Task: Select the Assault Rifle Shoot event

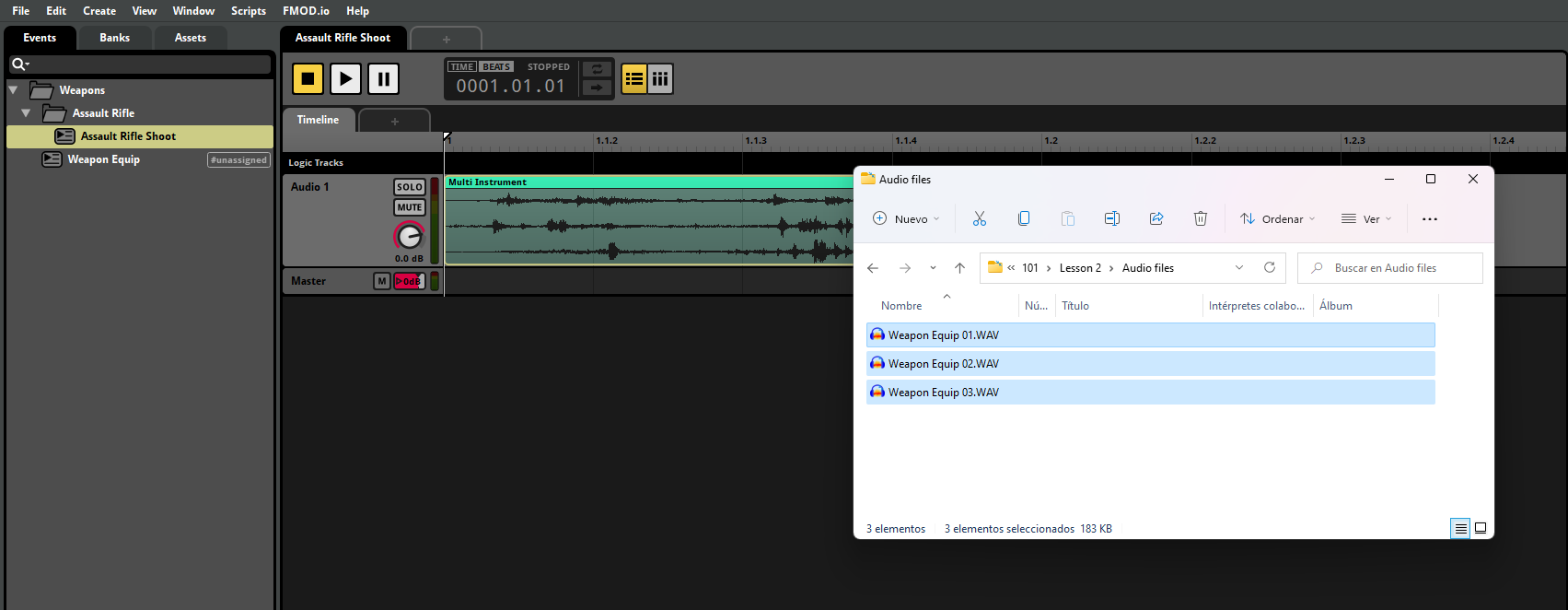Action: [x=140, y=136]
